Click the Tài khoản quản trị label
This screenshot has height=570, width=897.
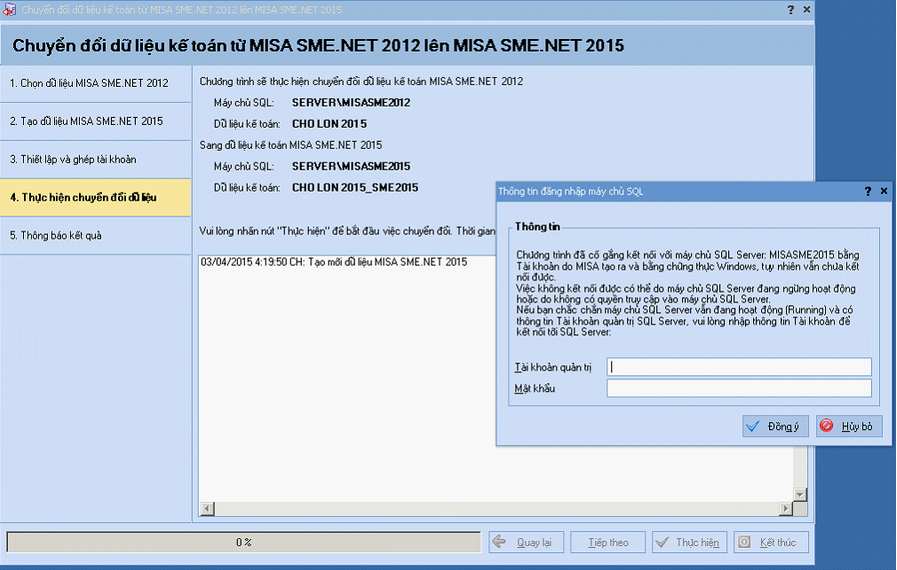pos(553,367)
